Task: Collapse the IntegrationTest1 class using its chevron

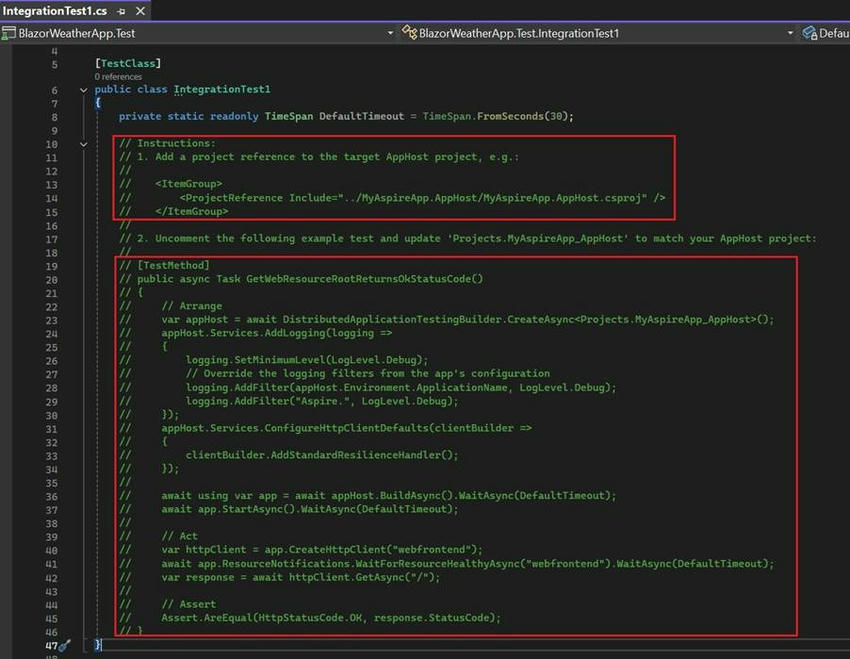Action: tap(84, 89)
